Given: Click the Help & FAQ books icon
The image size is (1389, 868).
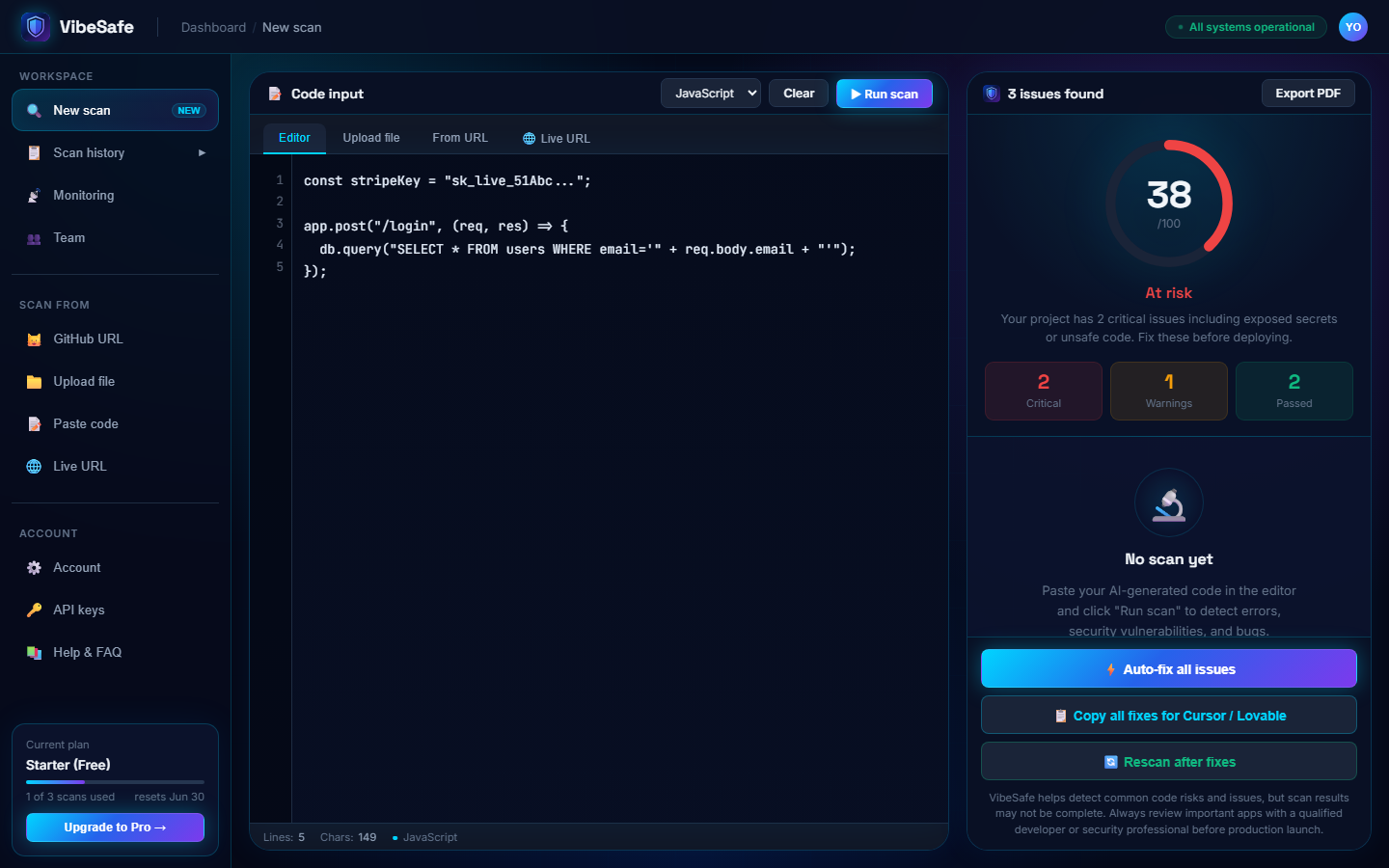Looking at the screenshot, I should (34, 653).
